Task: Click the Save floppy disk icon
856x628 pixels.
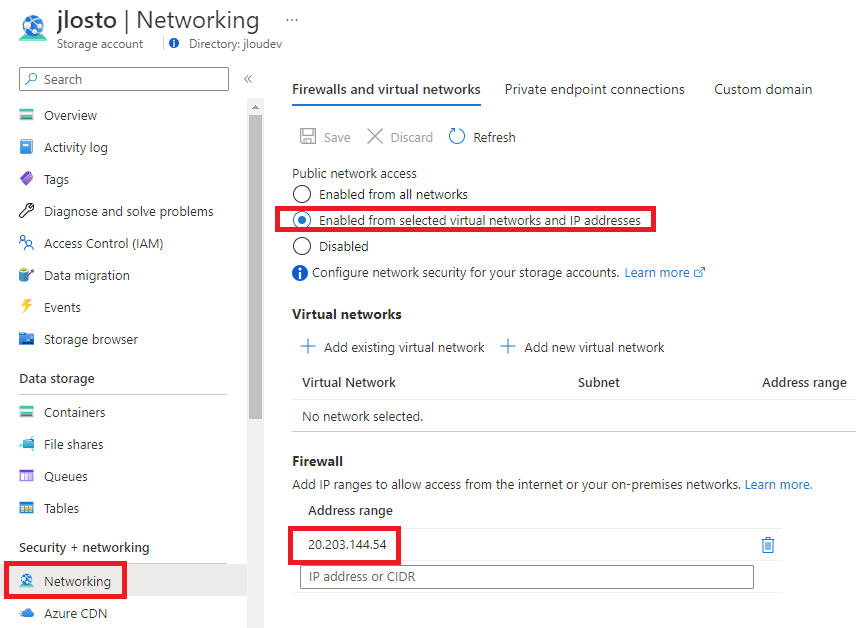Action: pyautogui.click(x=308, y=137)
